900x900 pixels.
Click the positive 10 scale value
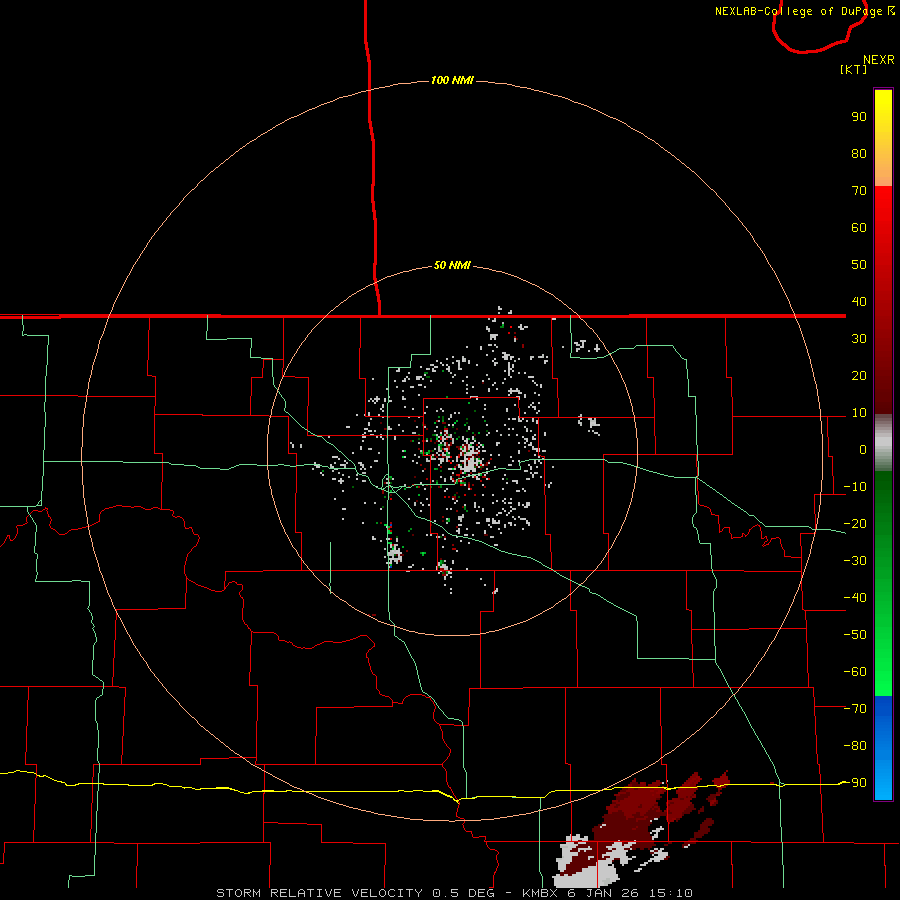pos(859,413)
